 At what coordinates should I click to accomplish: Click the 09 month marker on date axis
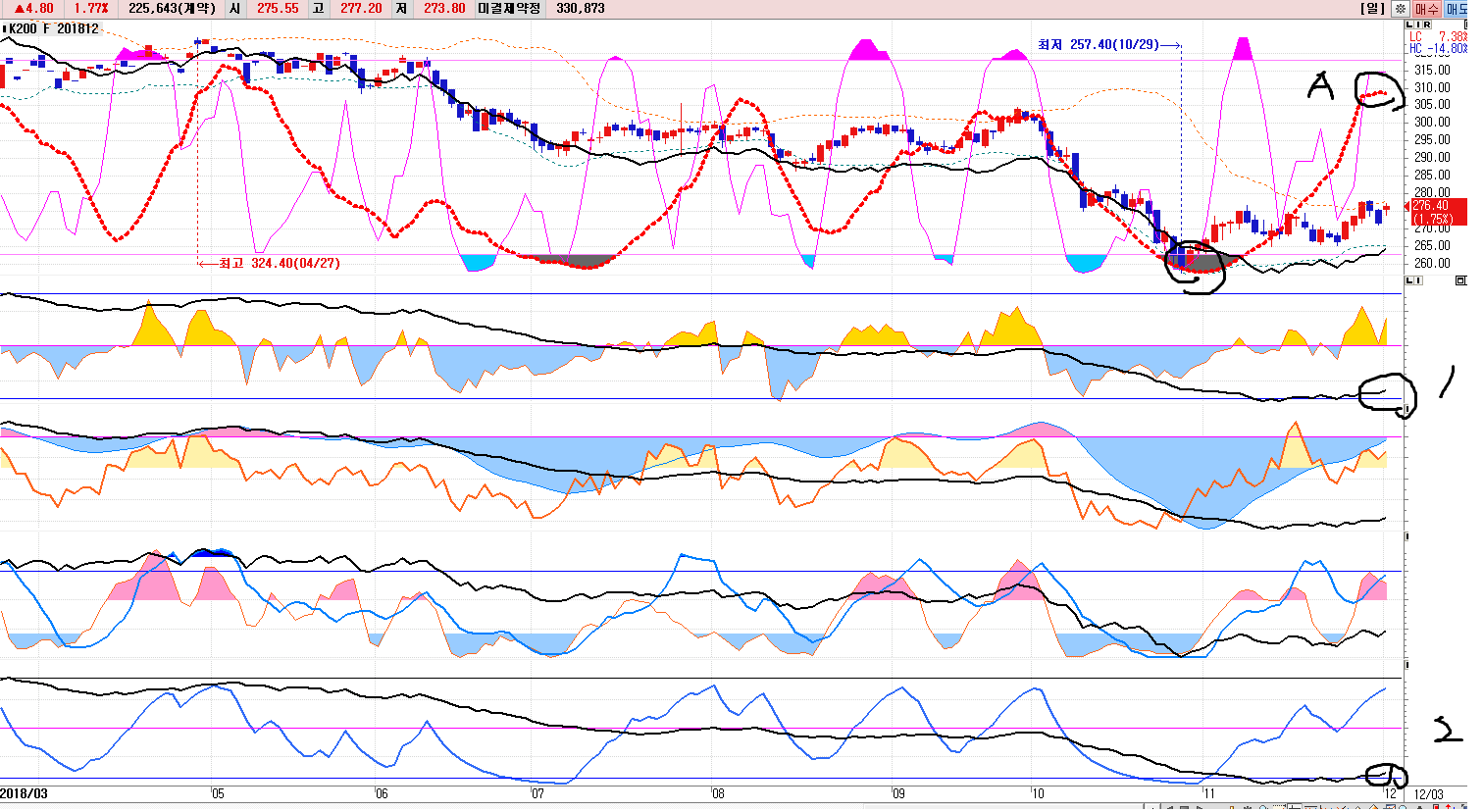(x=897, y=793)
